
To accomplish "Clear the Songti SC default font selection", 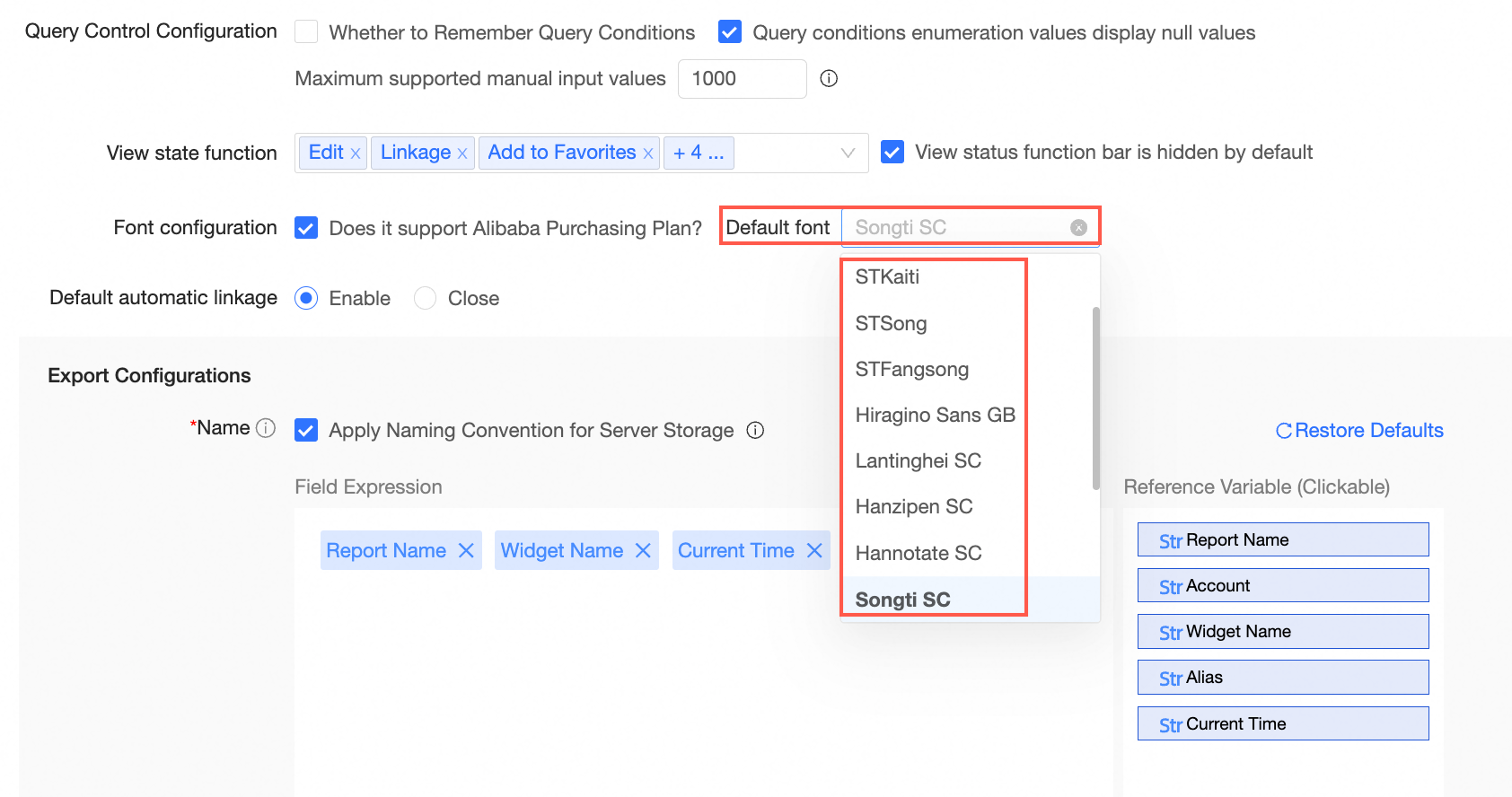I will tap(1078, 228).
